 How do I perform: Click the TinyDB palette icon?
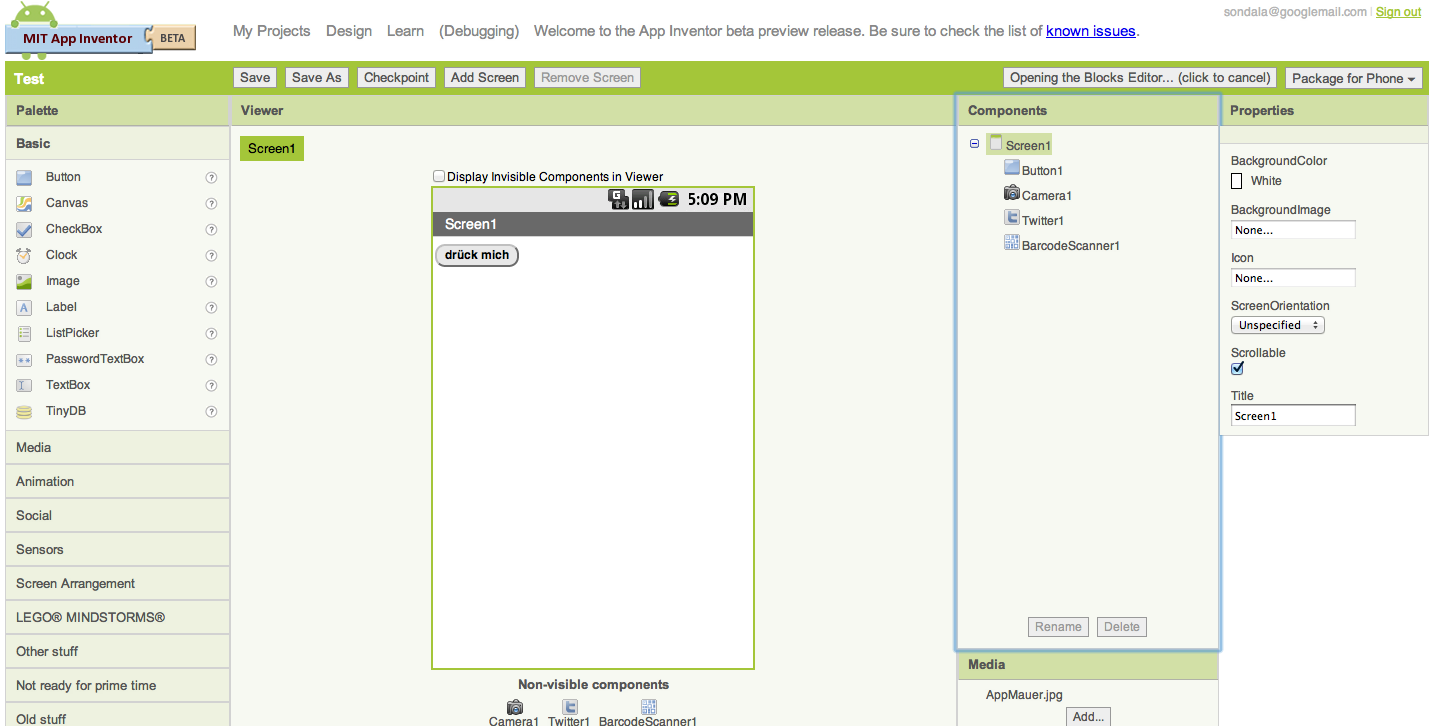point(24,411)
